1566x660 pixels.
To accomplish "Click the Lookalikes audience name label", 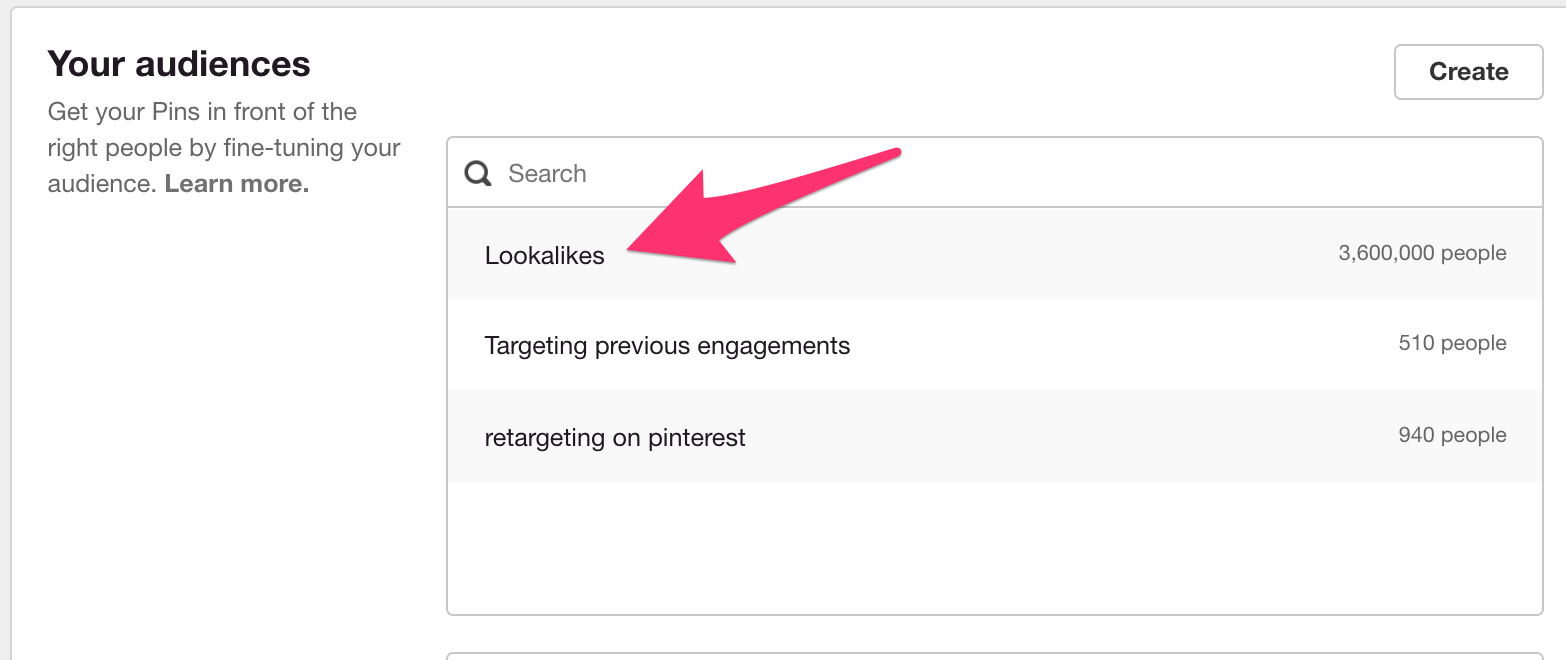I will pos(544,255).
